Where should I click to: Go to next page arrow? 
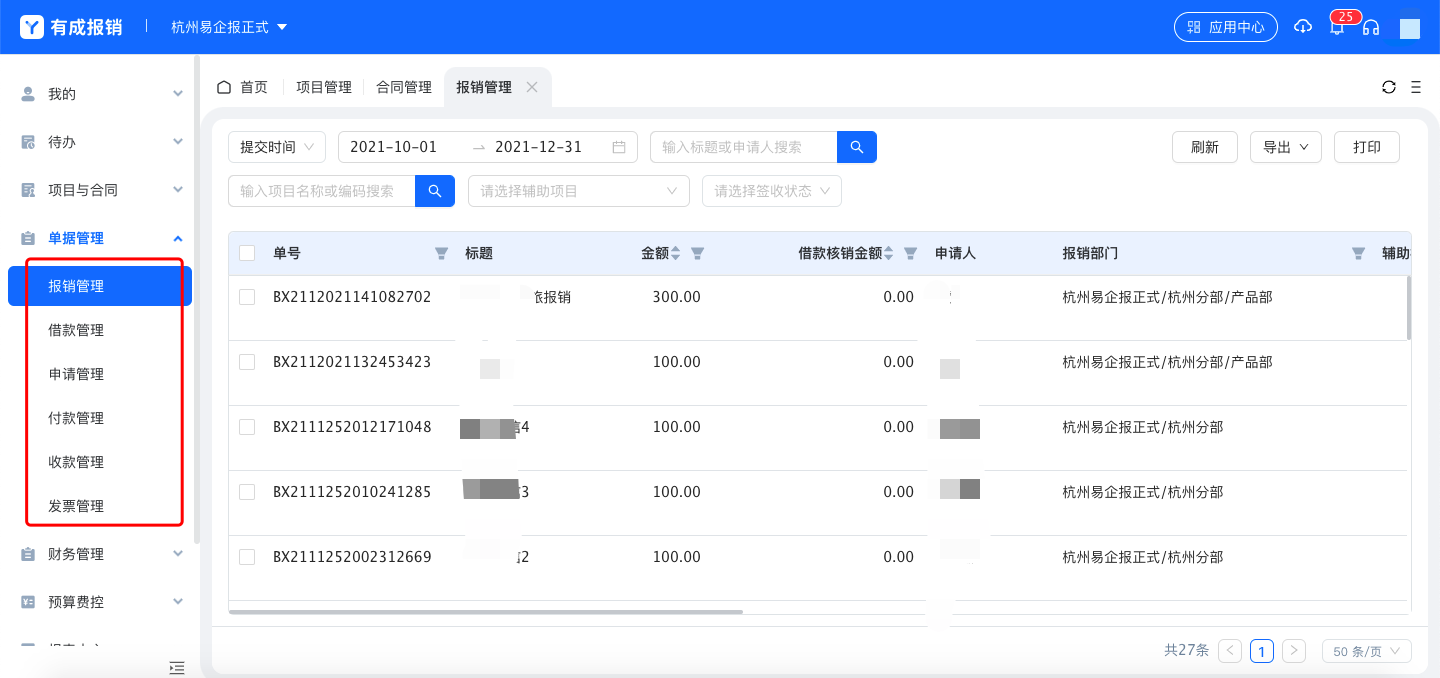click(x=1294, y=651)
